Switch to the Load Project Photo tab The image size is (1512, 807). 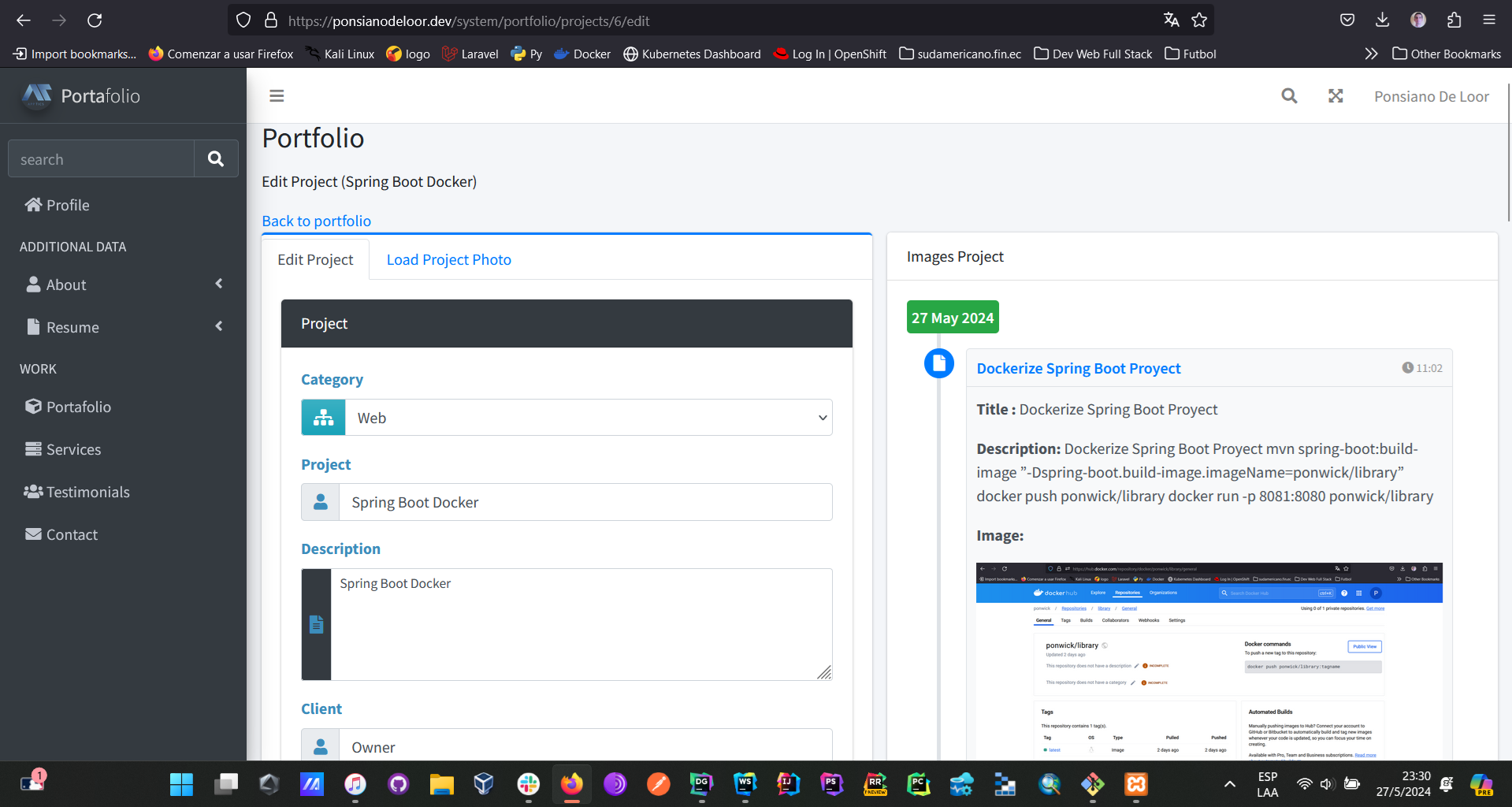448,260
